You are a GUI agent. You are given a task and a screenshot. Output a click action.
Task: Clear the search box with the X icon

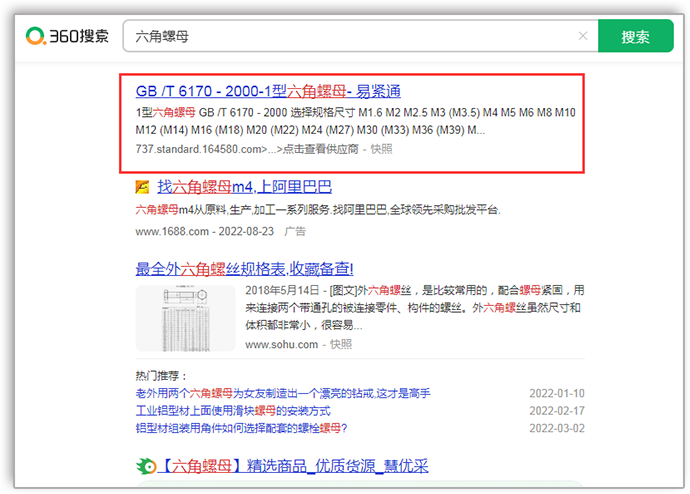point(583,36)
